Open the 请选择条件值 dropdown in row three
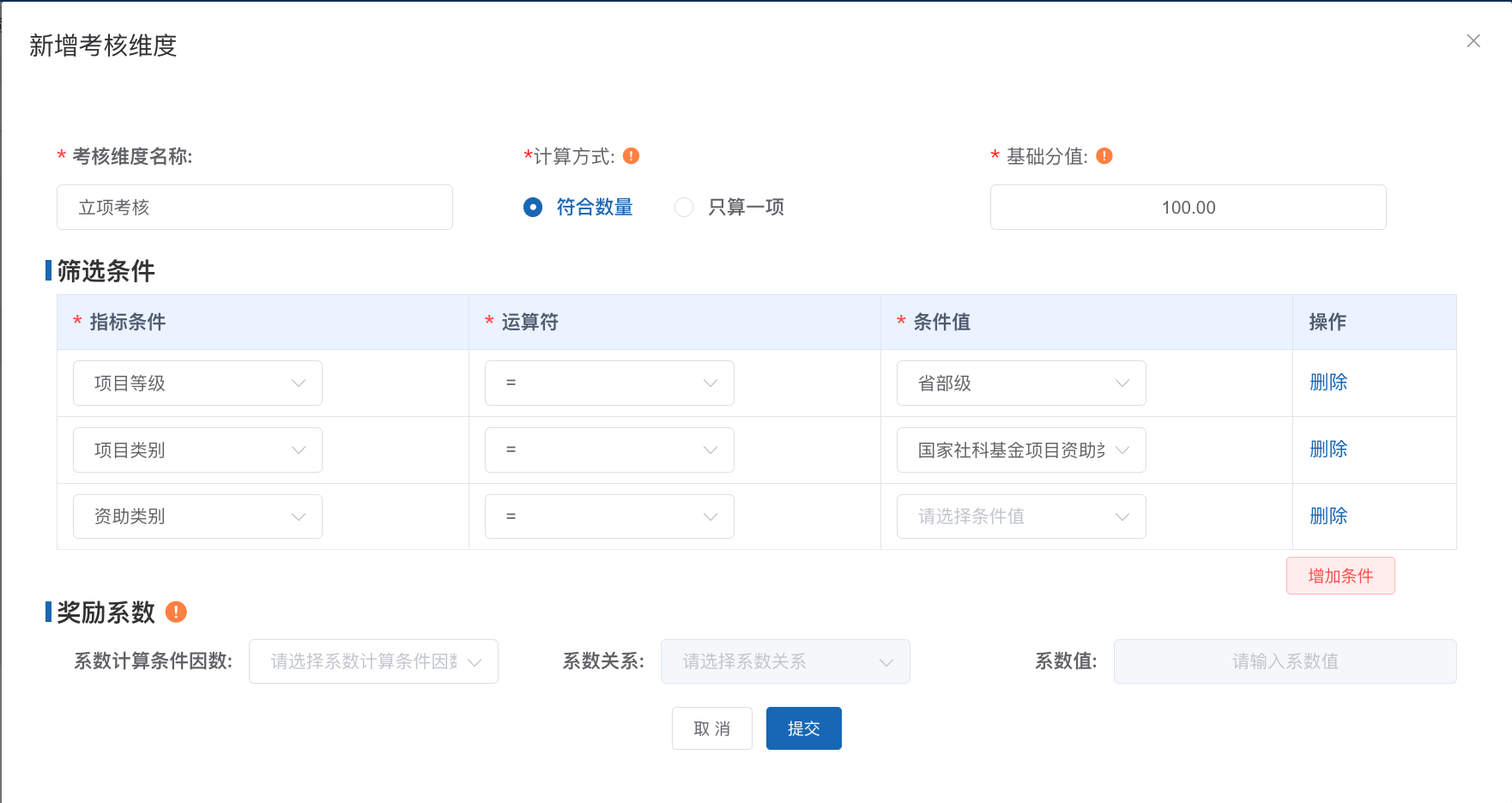 pyautogui.click(x=1020, y=516)
